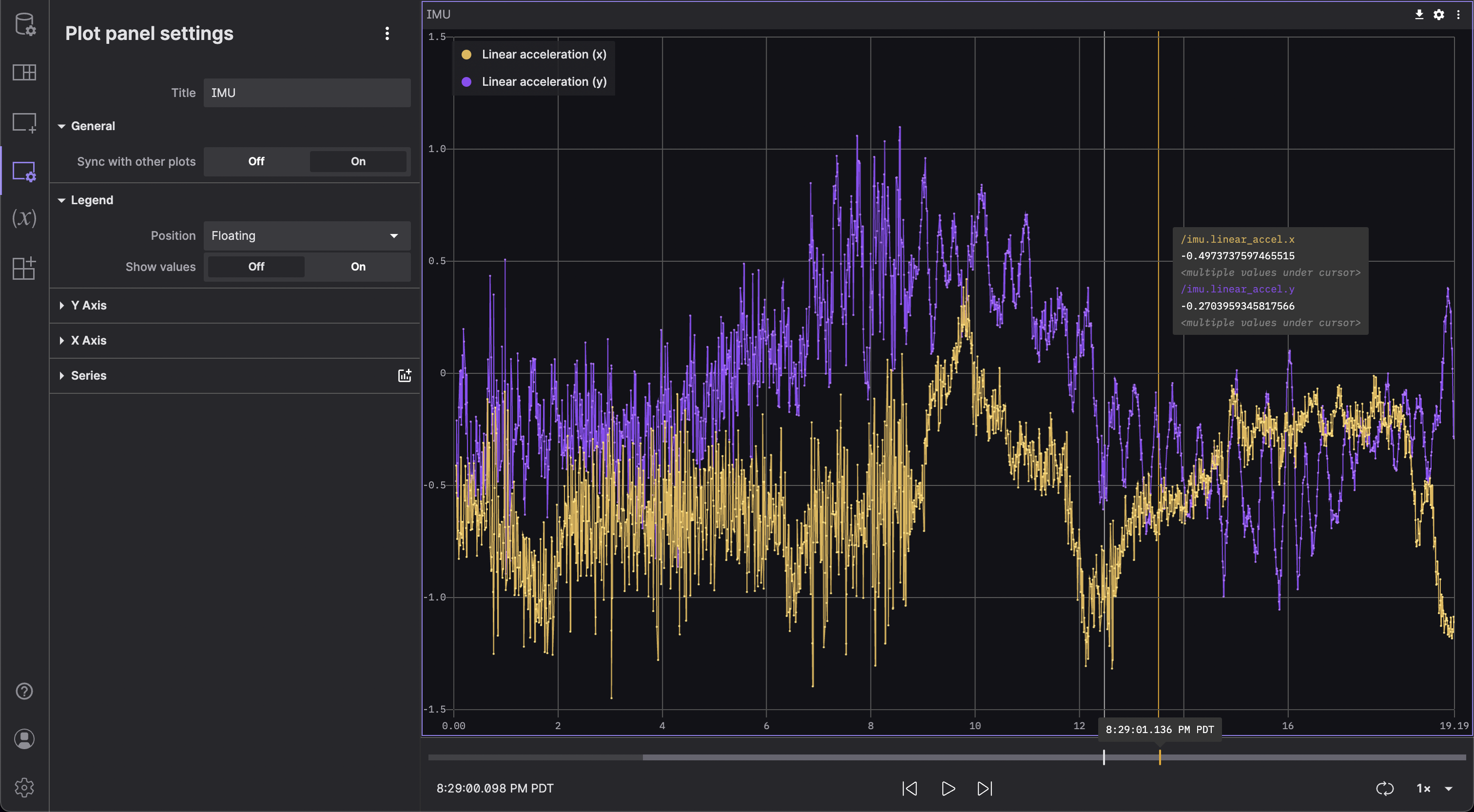This screenshot has width=1474, height=812.
Task: Open the extensions sidebar icon
Action: click(x=24, y=268)
